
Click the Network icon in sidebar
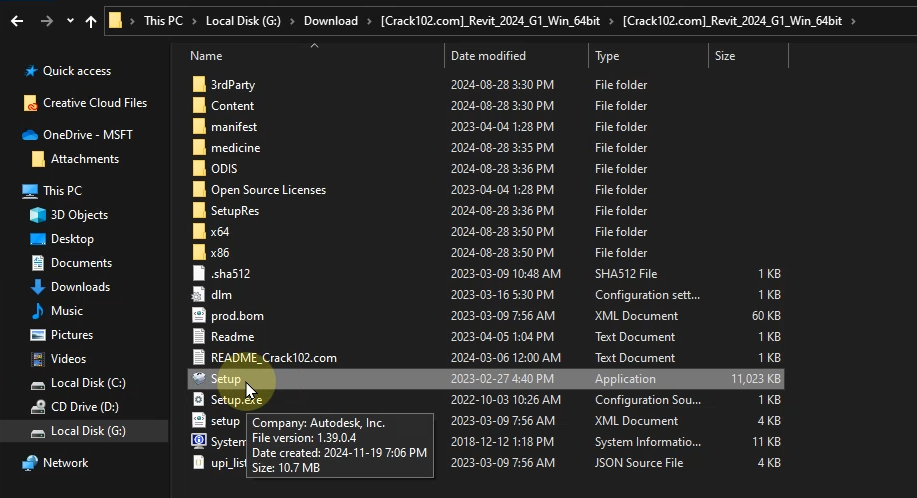(30, 463)
